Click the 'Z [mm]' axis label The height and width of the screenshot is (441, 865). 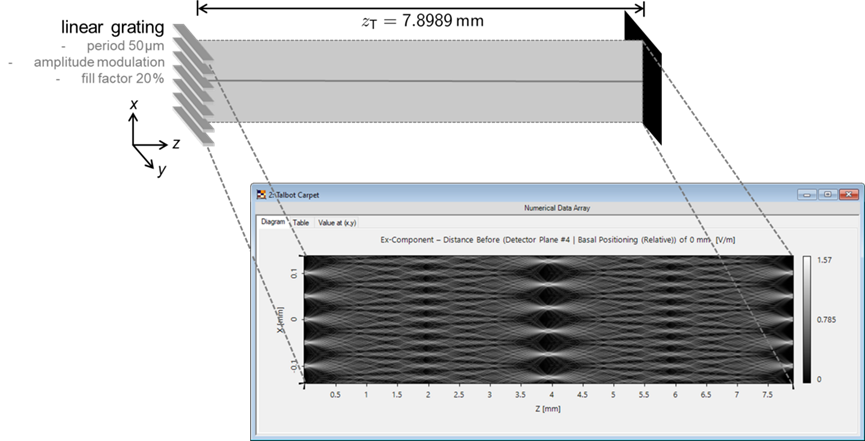[548, 409]
